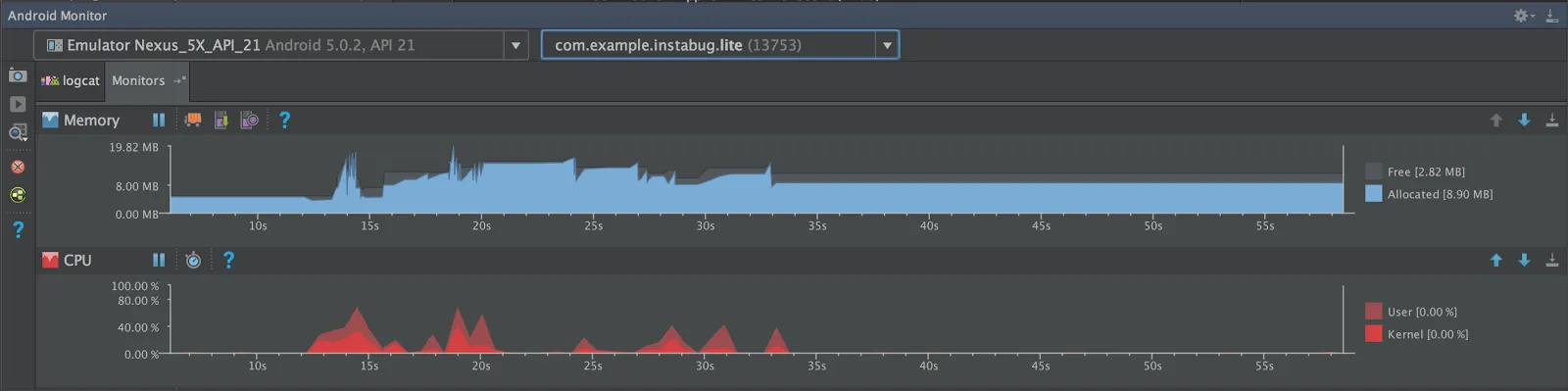Move the CPU monitor up
The image size is (1568, 391).
tap(1496, 260)
